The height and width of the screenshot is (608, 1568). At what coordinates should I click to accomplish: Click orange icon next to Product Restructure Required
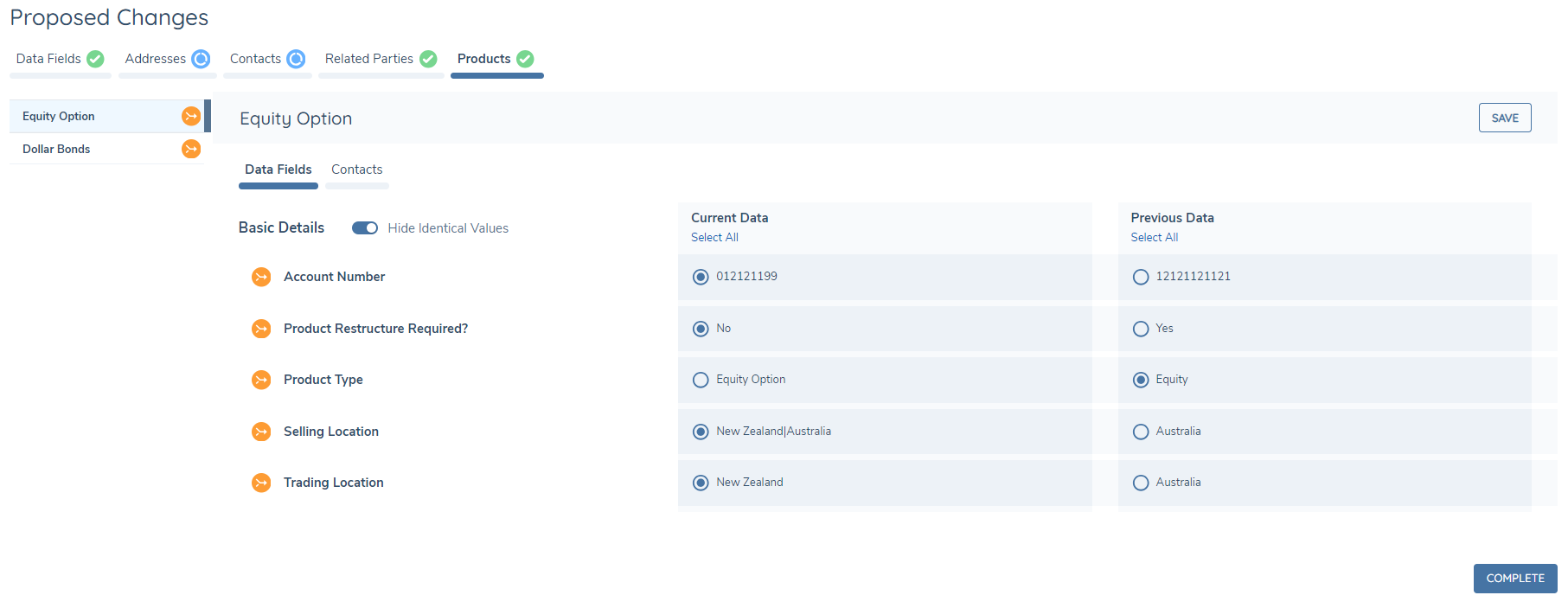click(x=261, y=329)
